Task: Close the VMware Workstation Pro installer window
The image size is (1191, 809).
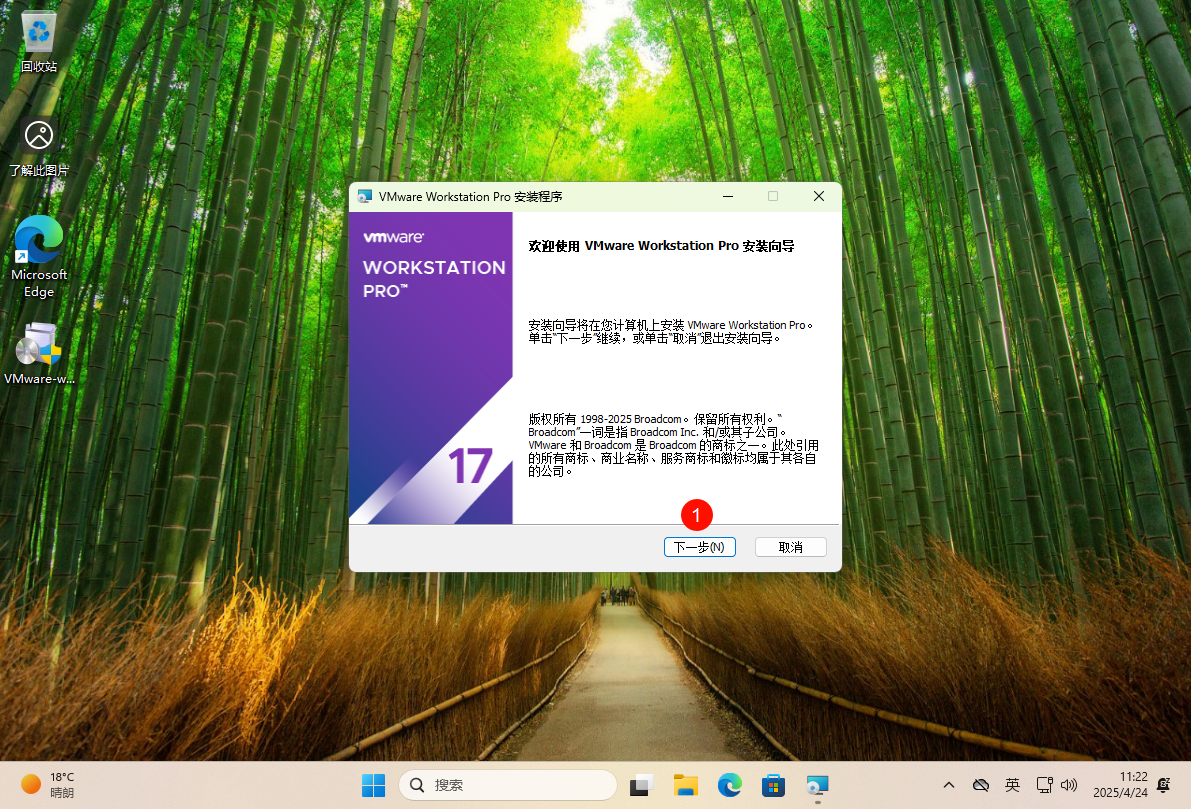Action: (819, 196)
